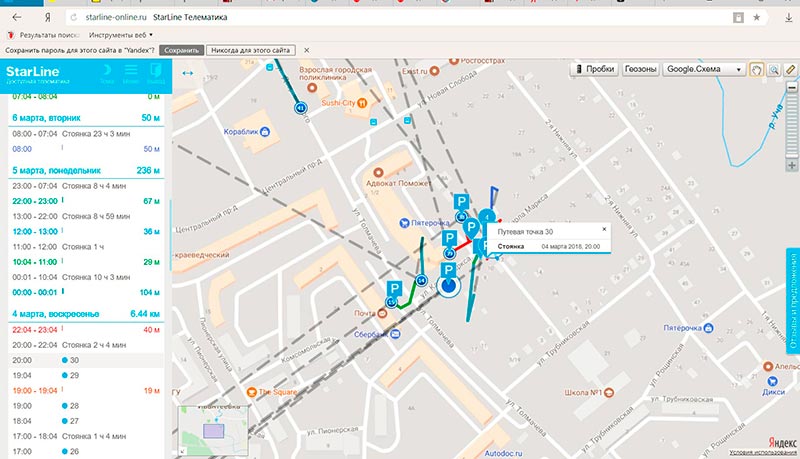Open the Инструменты веб dropdown

click(x=120, y=35)
